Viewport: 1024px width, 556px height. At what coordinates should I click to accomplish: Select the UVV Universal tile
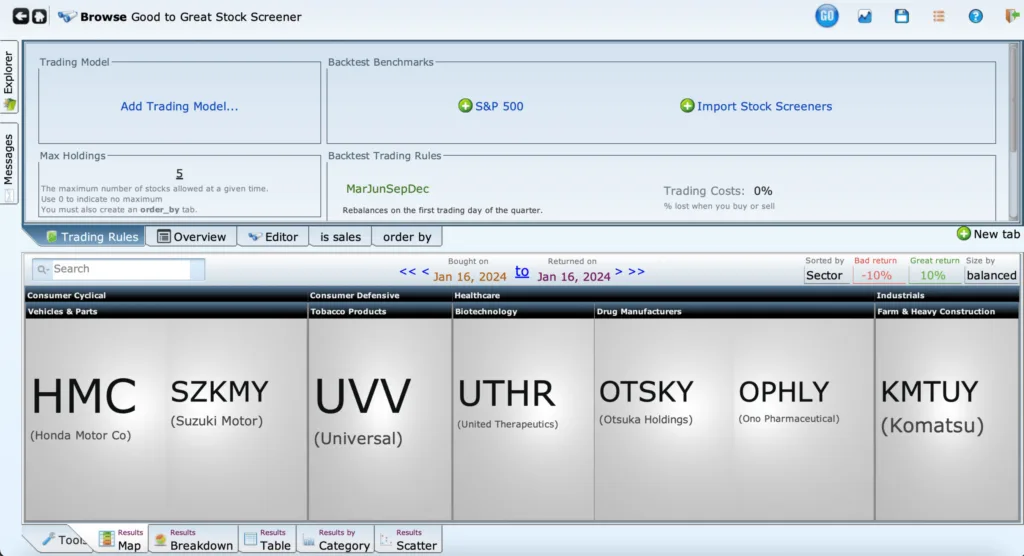380,418
